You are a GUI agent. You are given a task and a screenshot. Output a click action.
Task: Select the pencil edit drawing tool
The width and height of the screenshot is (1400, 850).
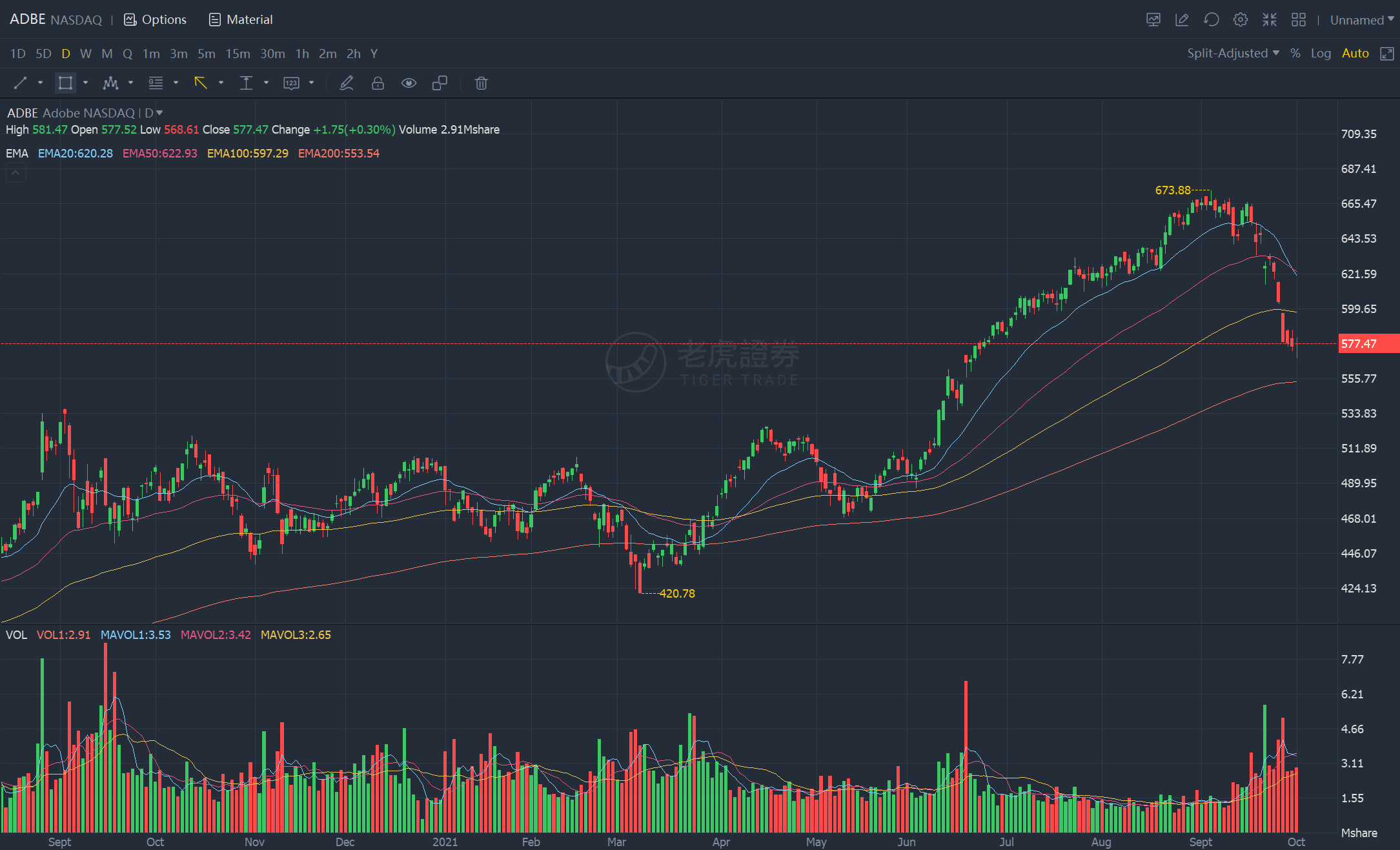[347, 83]
